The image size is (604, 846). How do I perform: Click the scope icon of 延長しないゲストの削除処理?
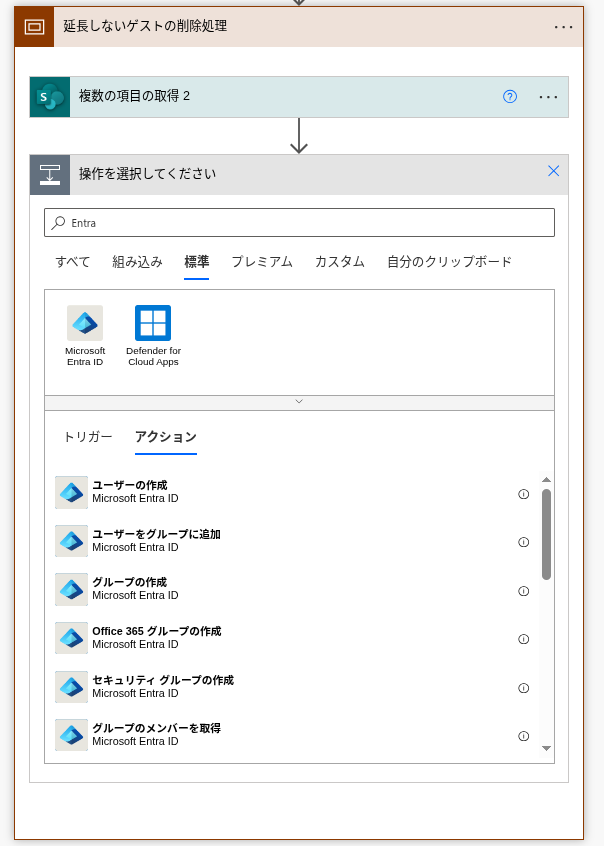34,26
